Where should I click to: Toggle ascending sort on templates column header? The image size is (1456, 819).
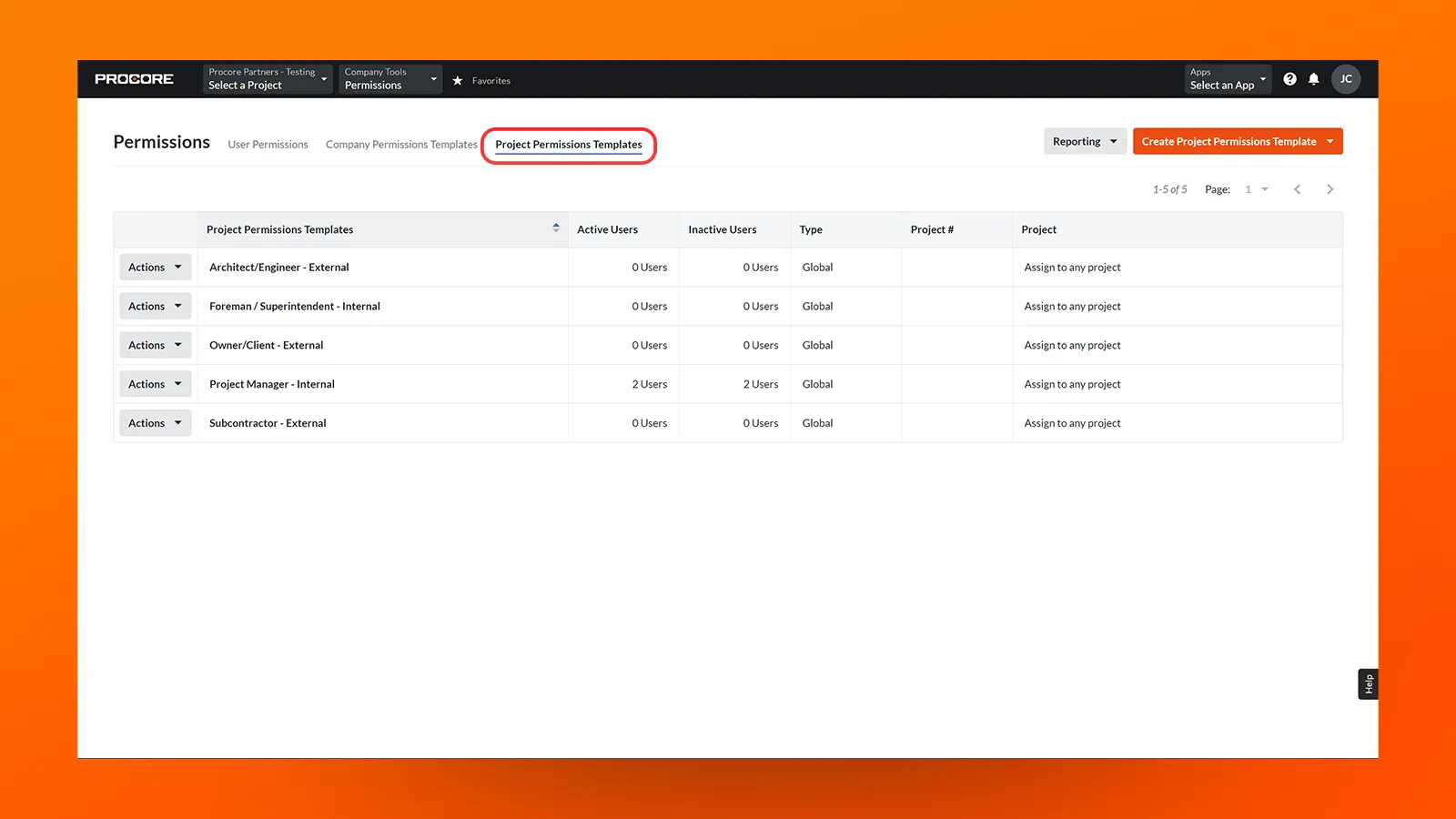[x=555, y=226]
